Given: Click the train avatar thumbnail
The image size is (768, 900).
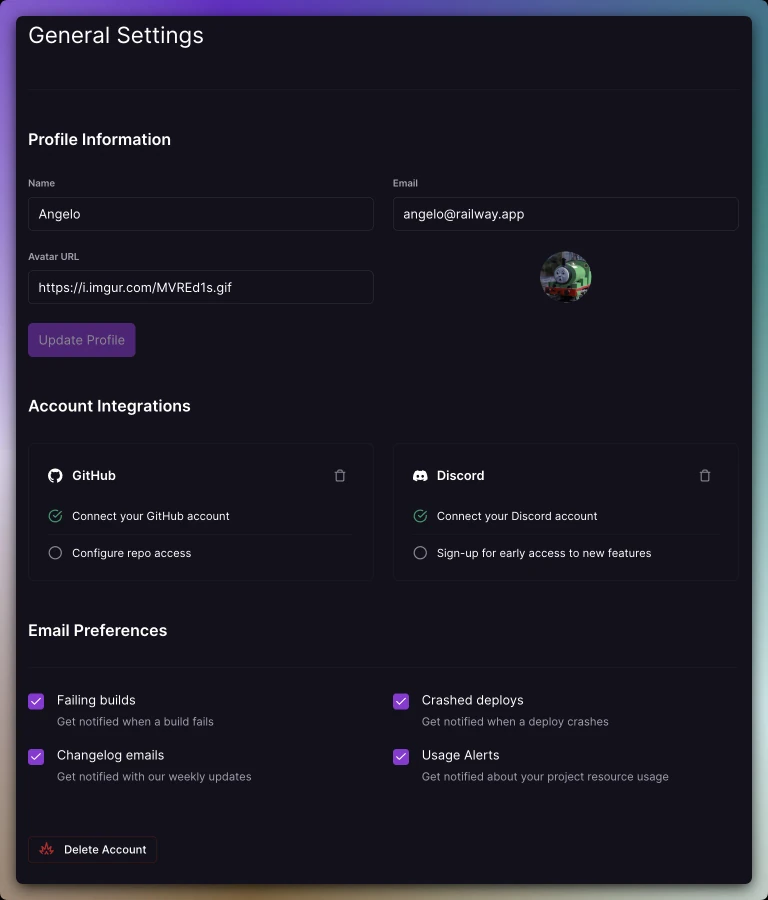Looking at the screenshot, I should [x=565, y=277].
